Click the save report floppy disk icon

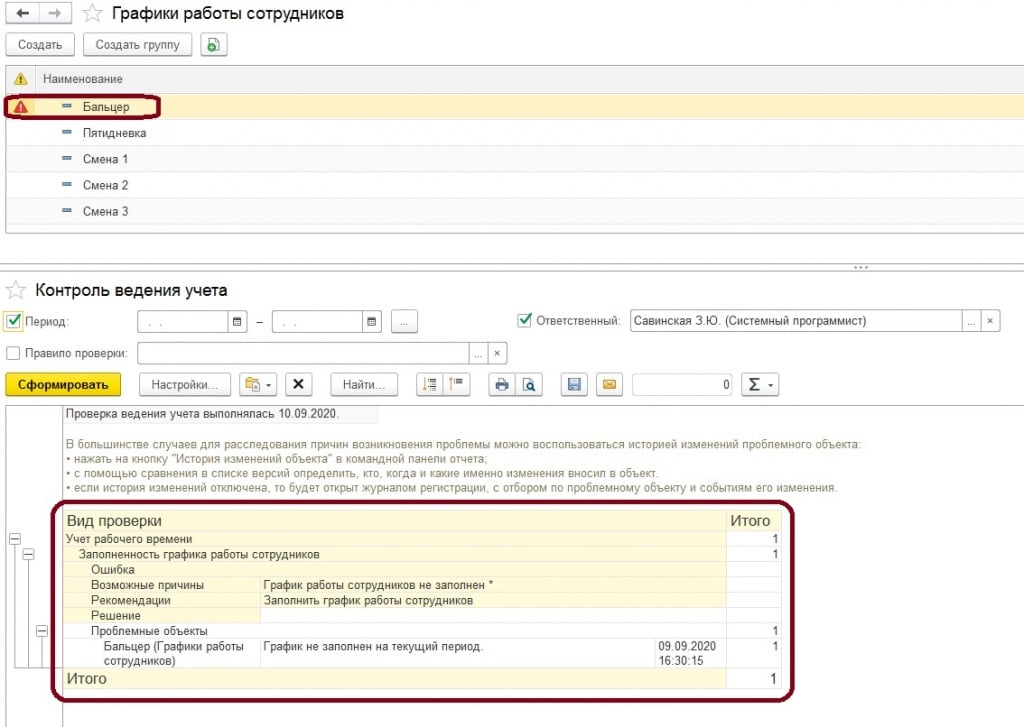point(575,385)
